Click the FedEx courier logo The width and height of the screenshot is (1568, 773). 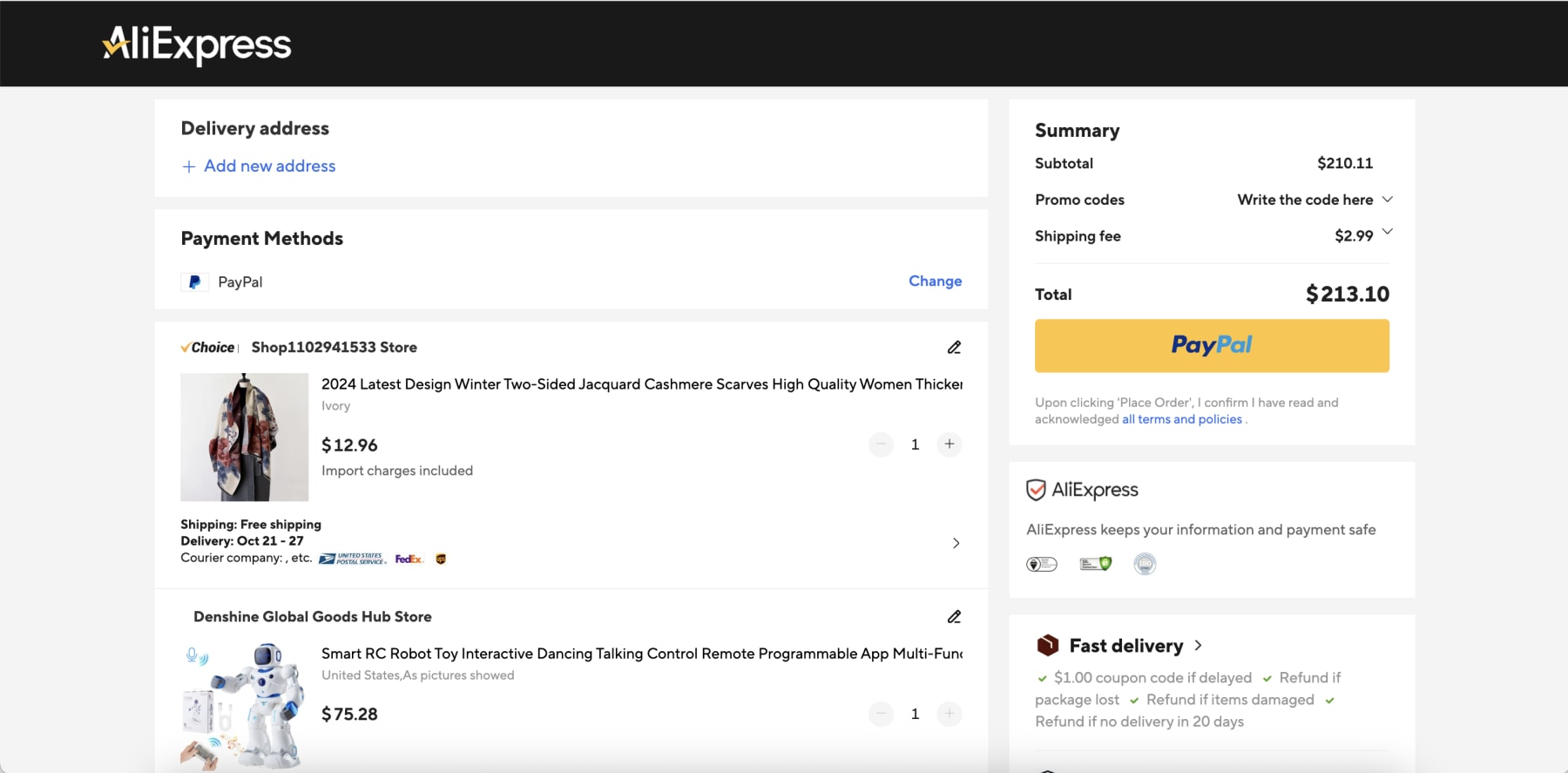409,559
